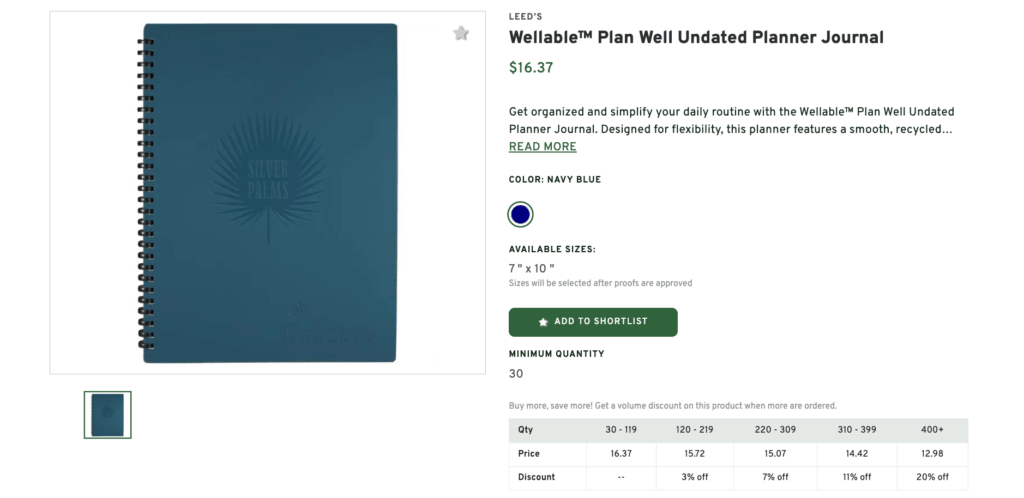Image resolution: width=1024 pixels, height=498 pixels.
Task: Click the Wellable Plan Well product title
Action: click(x=696, y=38)
